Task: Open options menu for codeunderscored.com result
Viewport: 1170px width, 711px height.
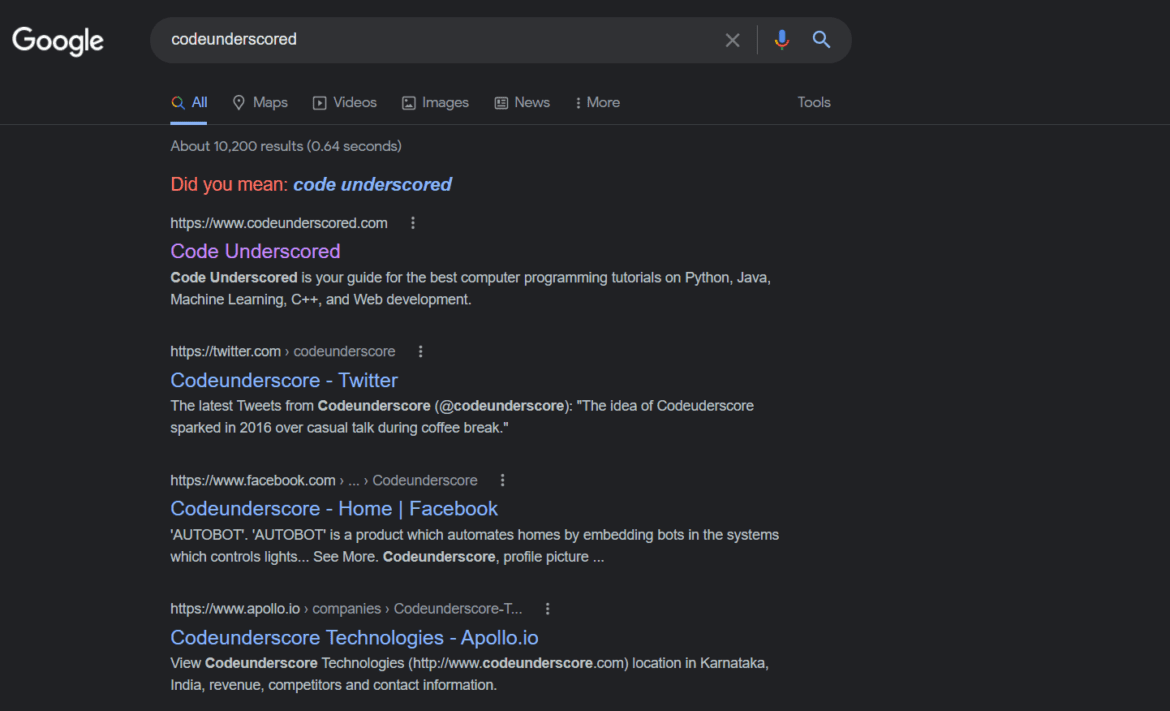Action: tap(413, 223)
